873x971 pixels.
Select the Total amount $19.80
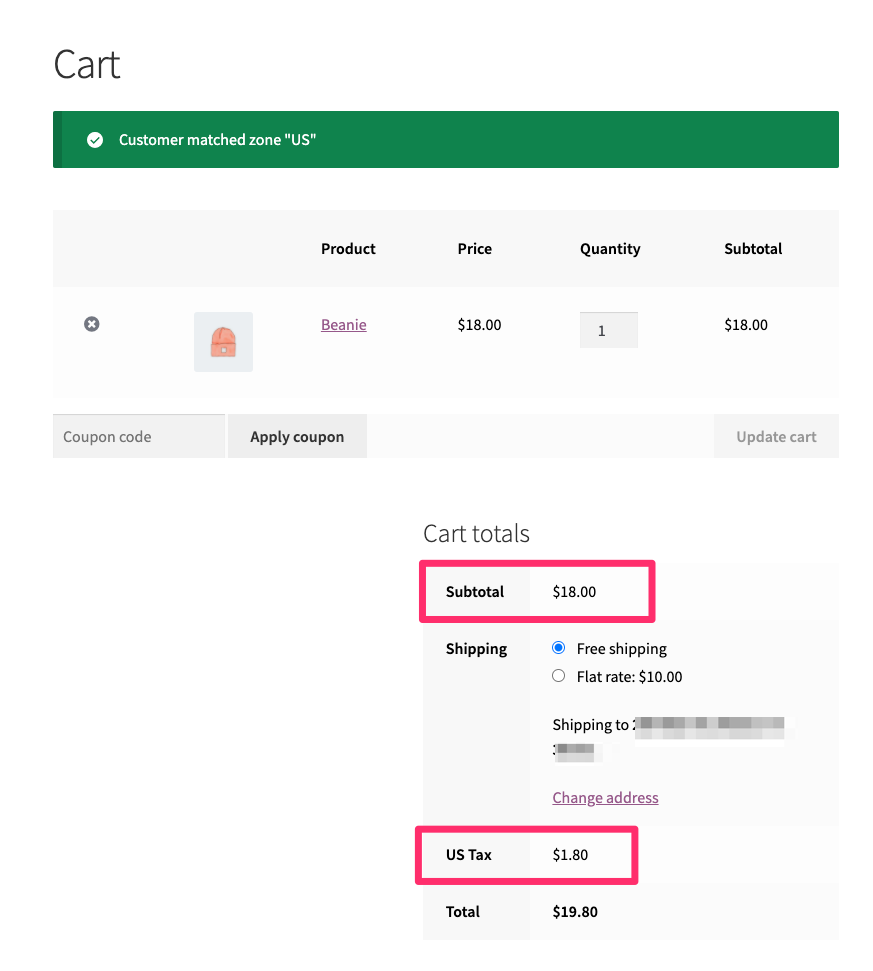point(574,911)
